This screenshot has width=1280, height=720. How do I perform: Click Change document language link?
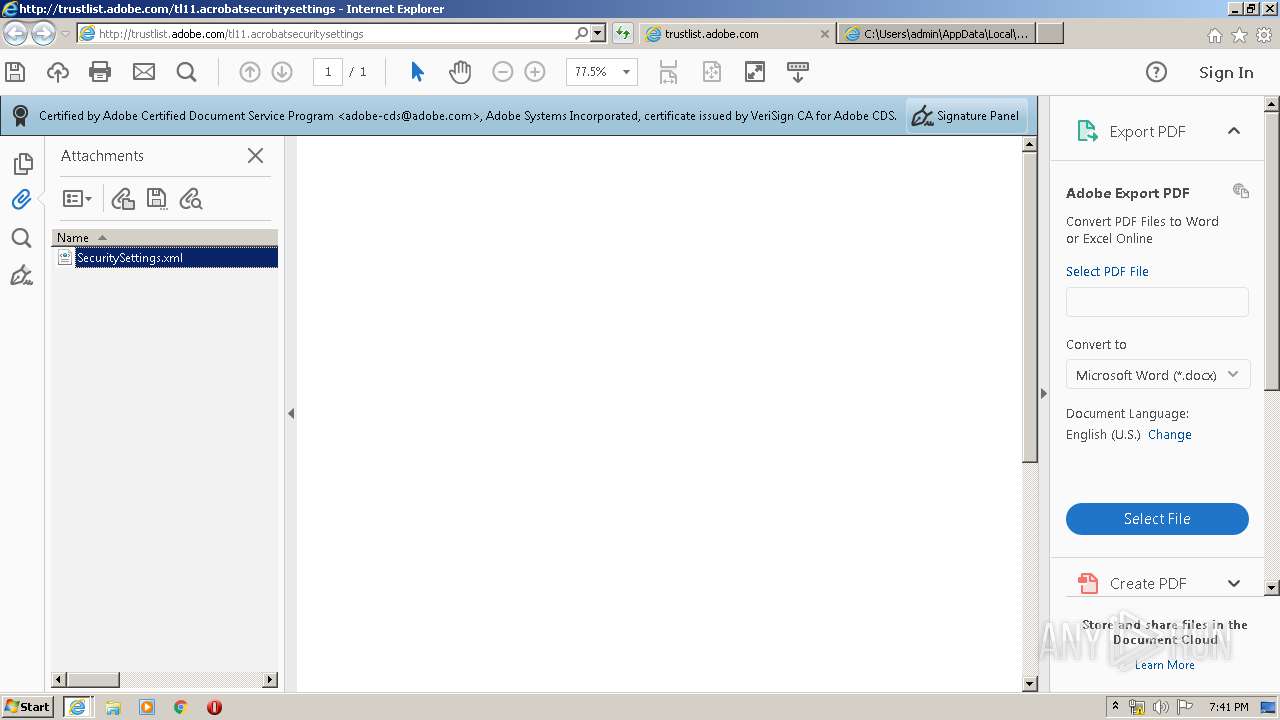(1169, 434)
